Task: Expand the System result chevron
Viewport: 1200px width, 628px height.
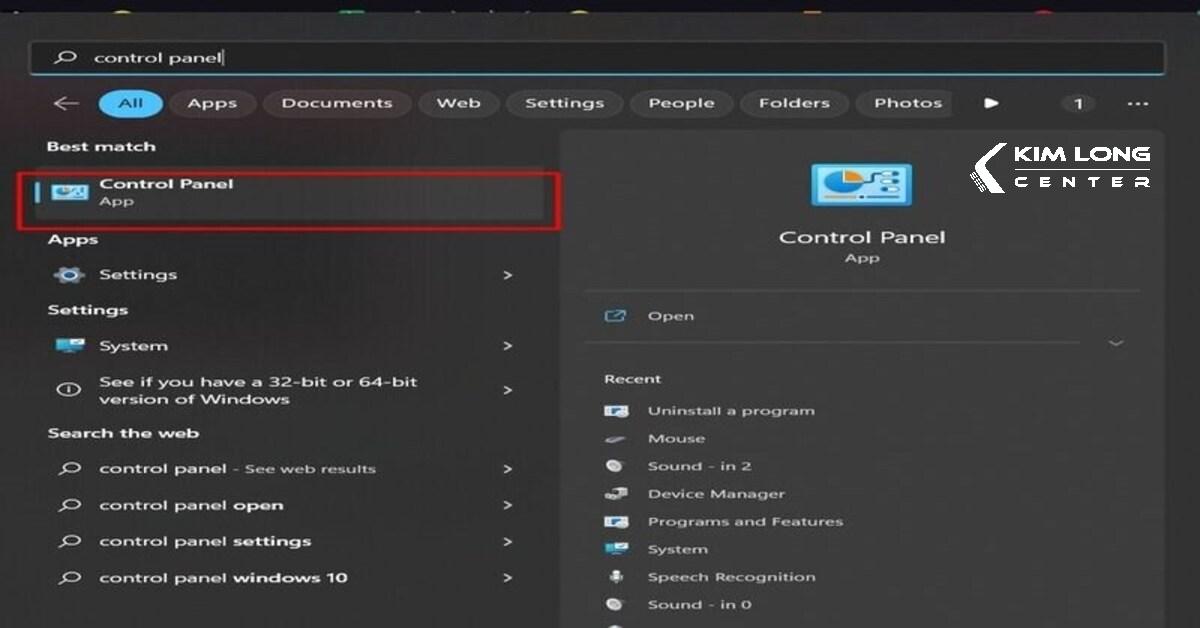Action: (508, 346)
